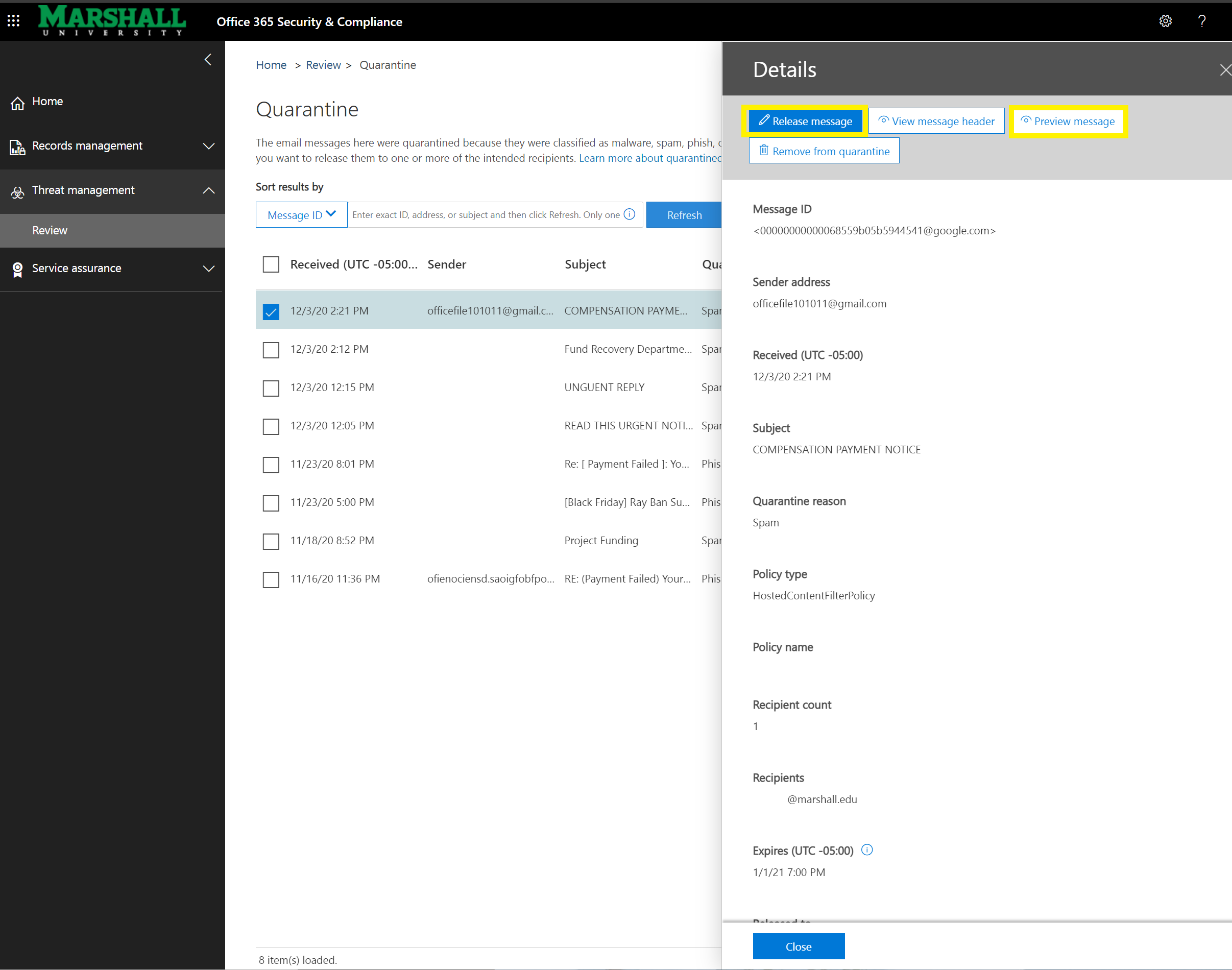Screen dimensions: 1232x970
Task: Click expiry value 1/1/21 7:00 PM
Action: (x=789, y=872)
